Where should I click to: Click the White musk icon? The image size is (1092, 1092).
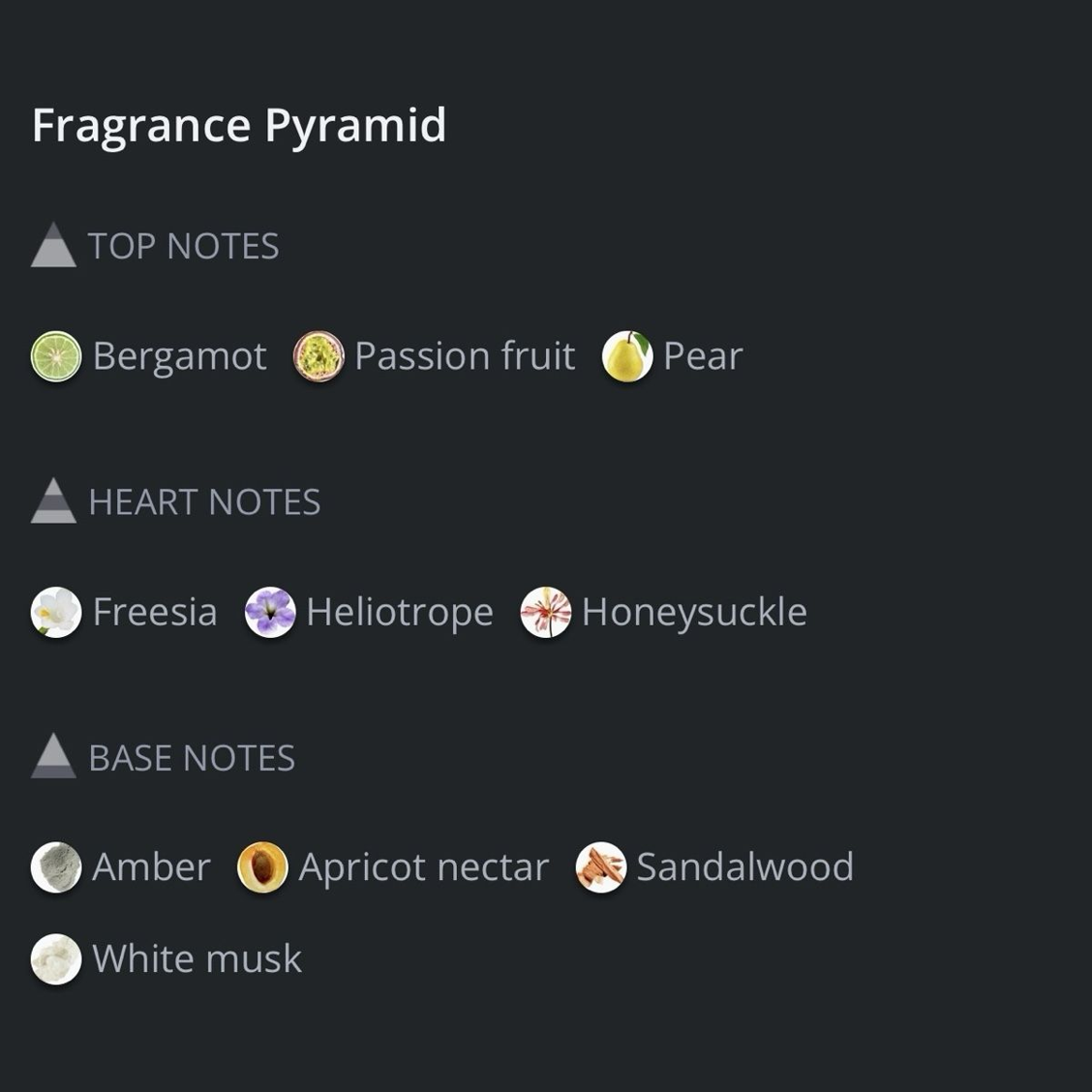pos(56,959)
